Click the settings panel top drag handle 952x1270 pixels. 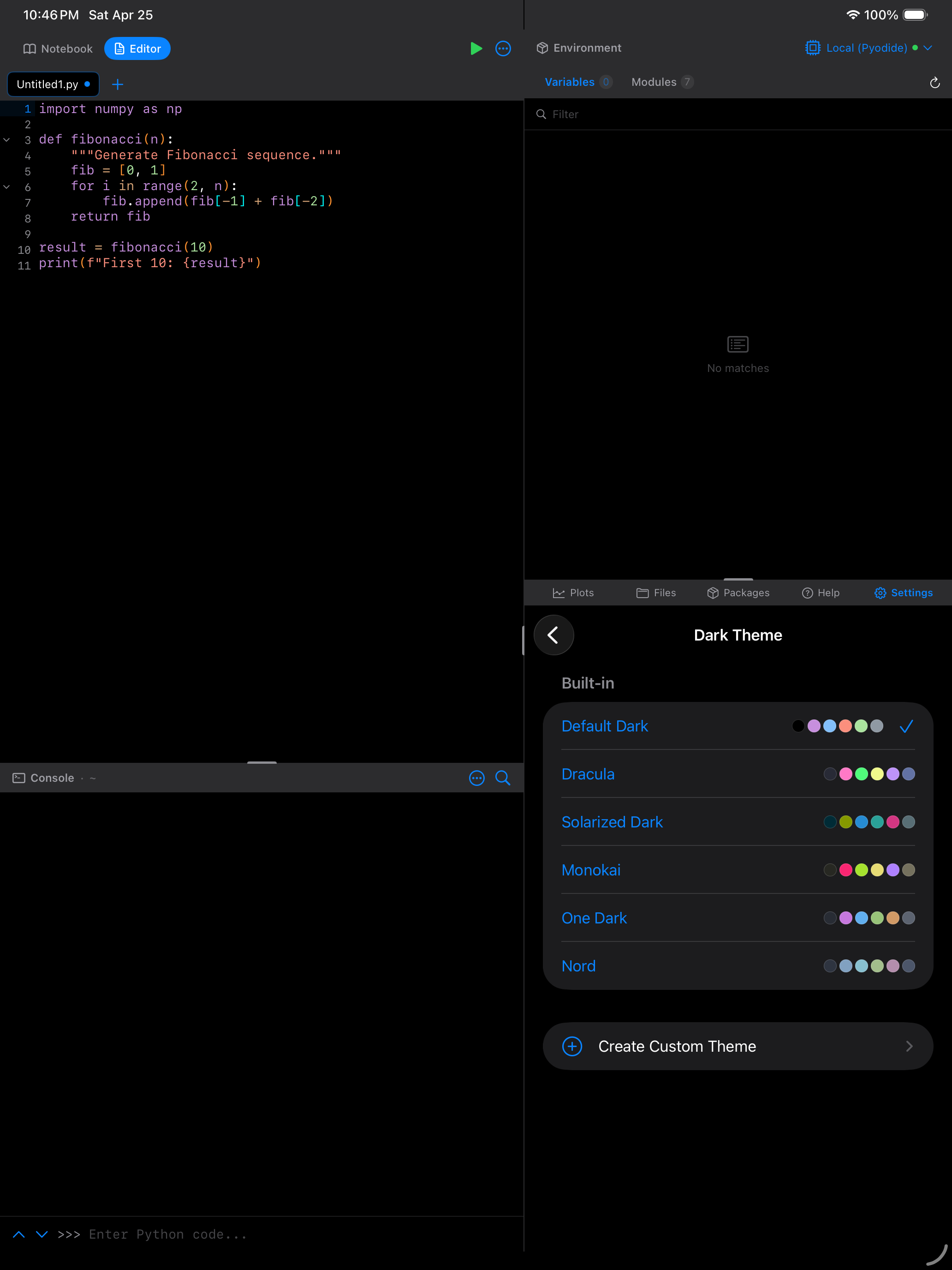738,579
